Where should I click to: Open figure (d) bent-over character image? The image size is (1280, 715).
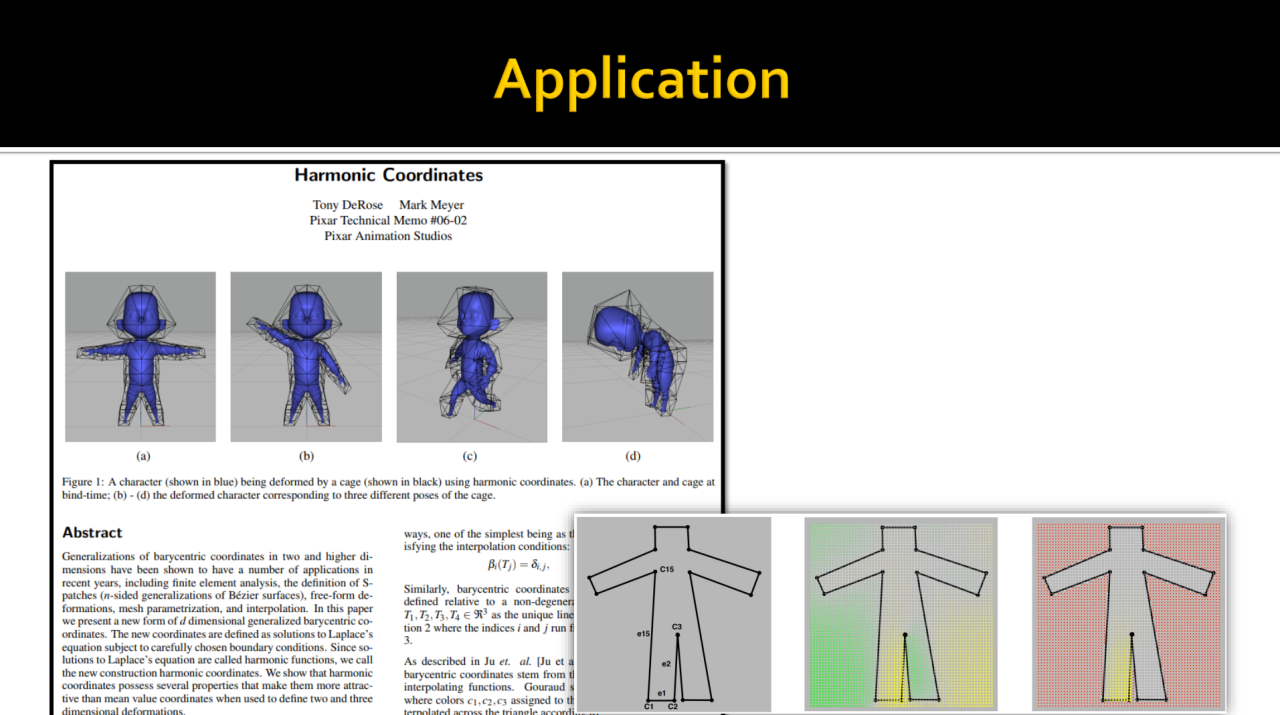(x=637, y=356)
